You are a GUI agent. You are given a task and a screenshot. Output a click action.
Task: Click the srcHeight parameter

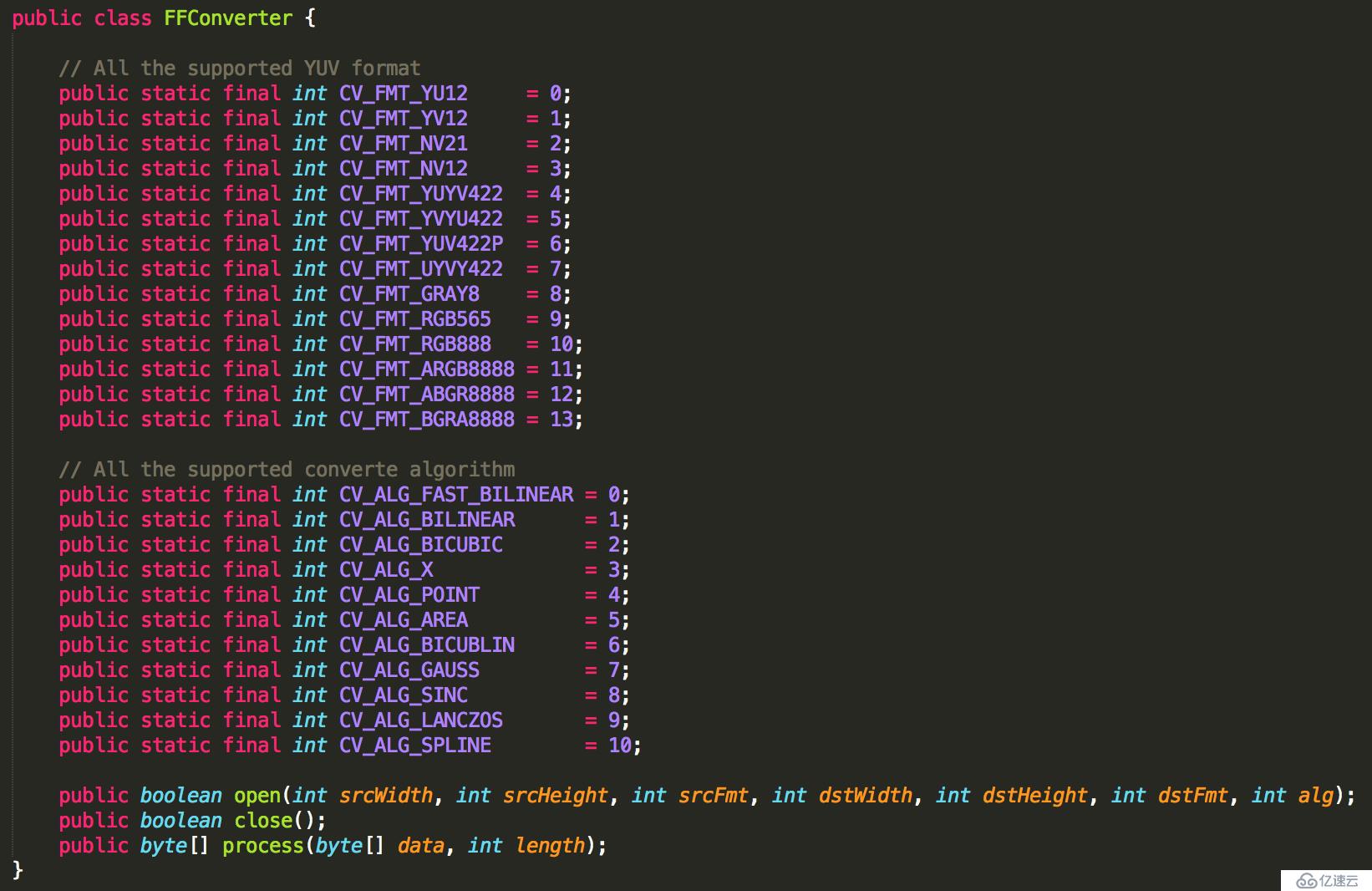pos(556,795)
